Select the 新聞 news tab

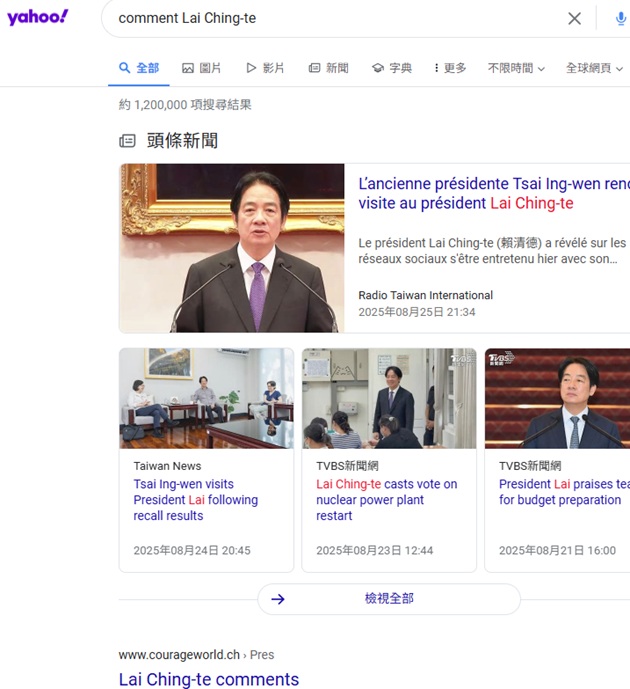click(x=328, y=68)
